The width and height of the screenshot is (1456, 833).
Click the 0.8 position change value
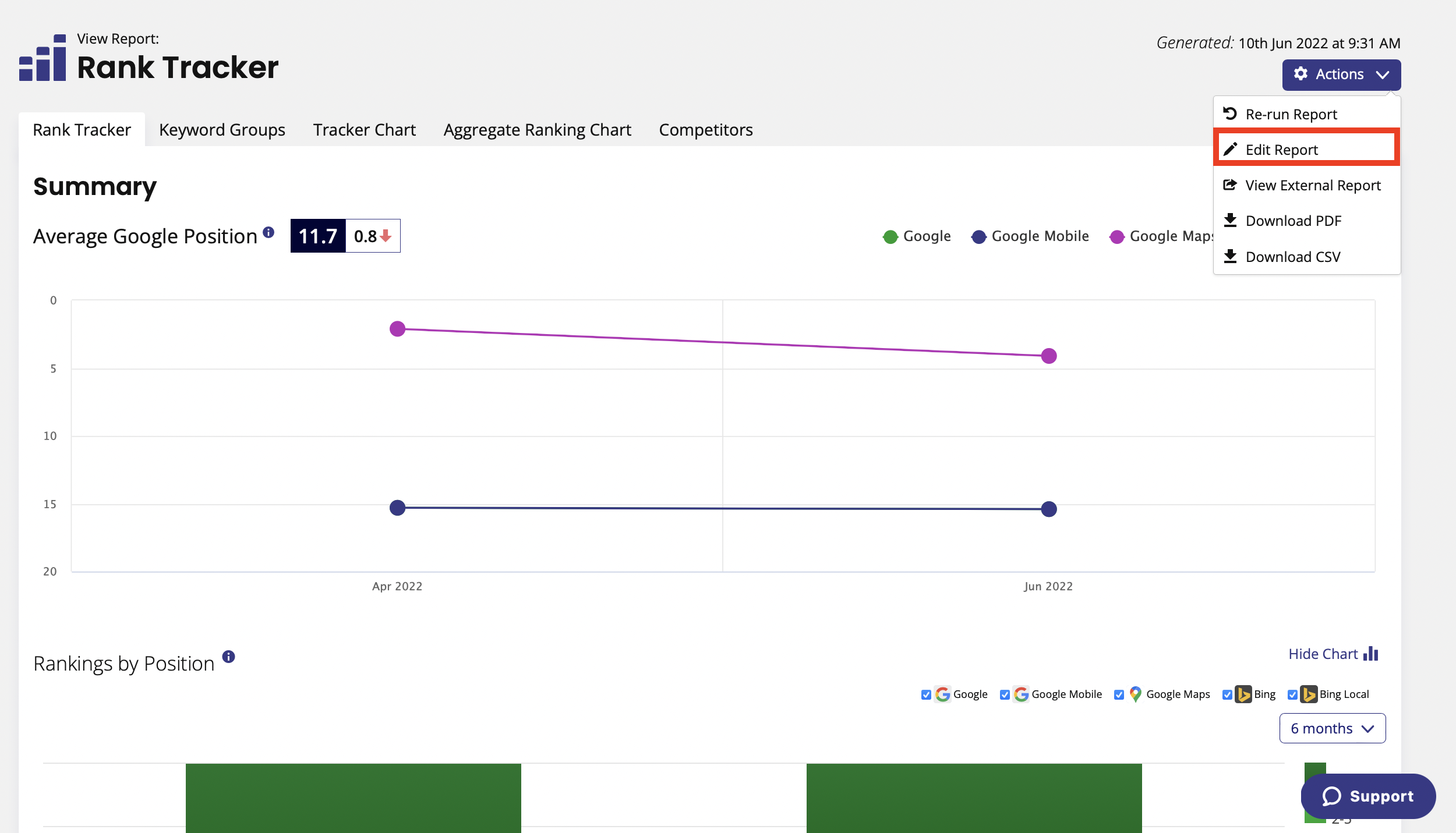point(366,236)
